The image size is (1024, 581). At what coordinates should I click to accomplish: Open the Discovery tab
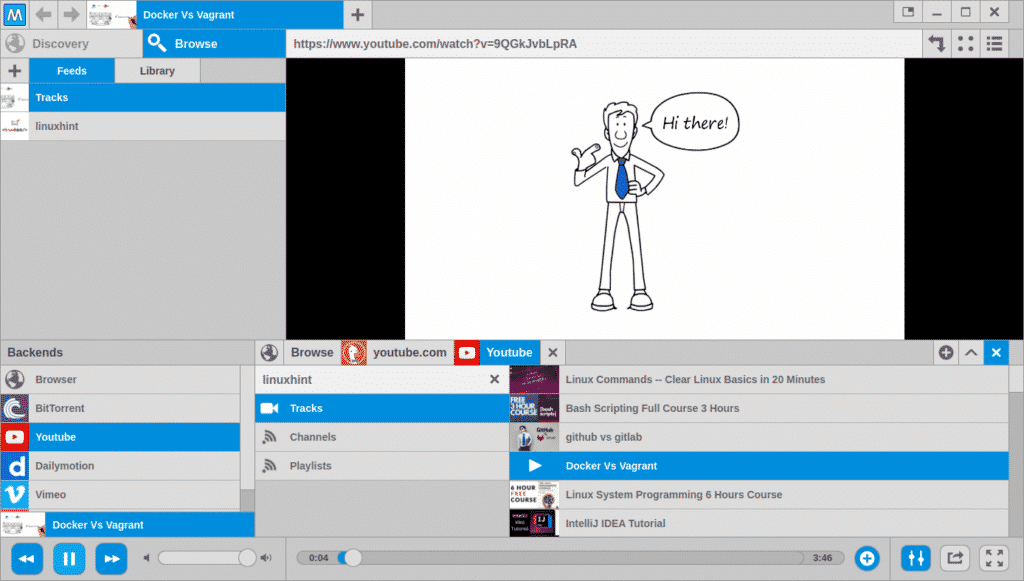point(60,44)
